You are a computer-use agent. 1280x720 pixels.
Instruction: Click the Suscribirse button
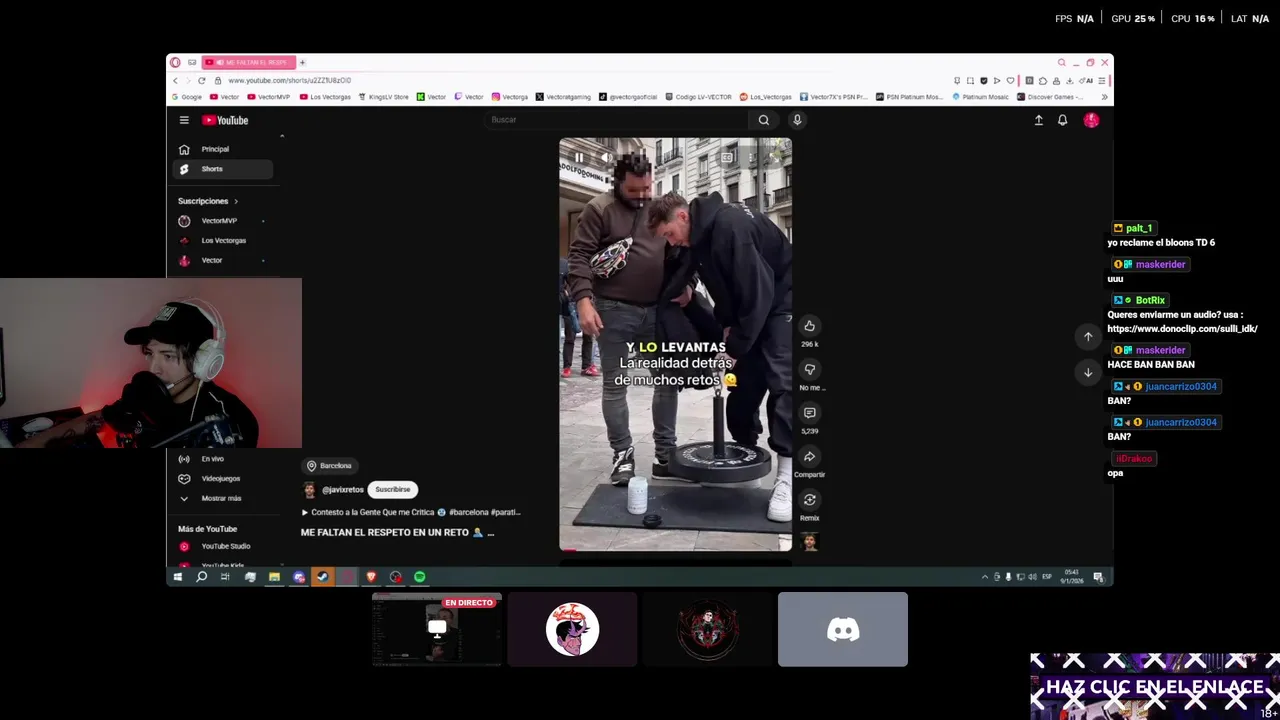tap(393, 490)
